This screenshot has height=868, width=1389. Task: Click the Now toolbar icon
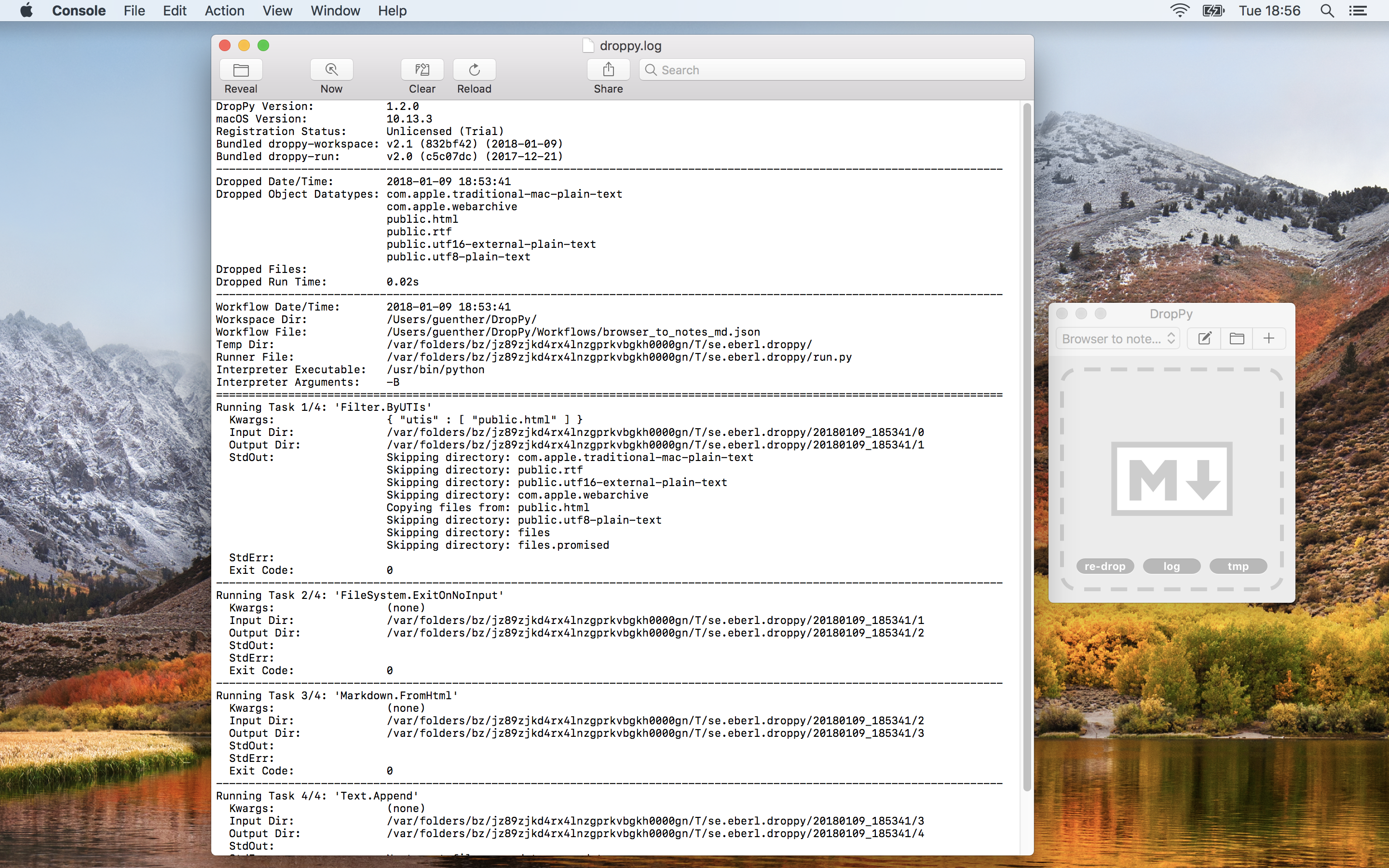click(331, 70)
